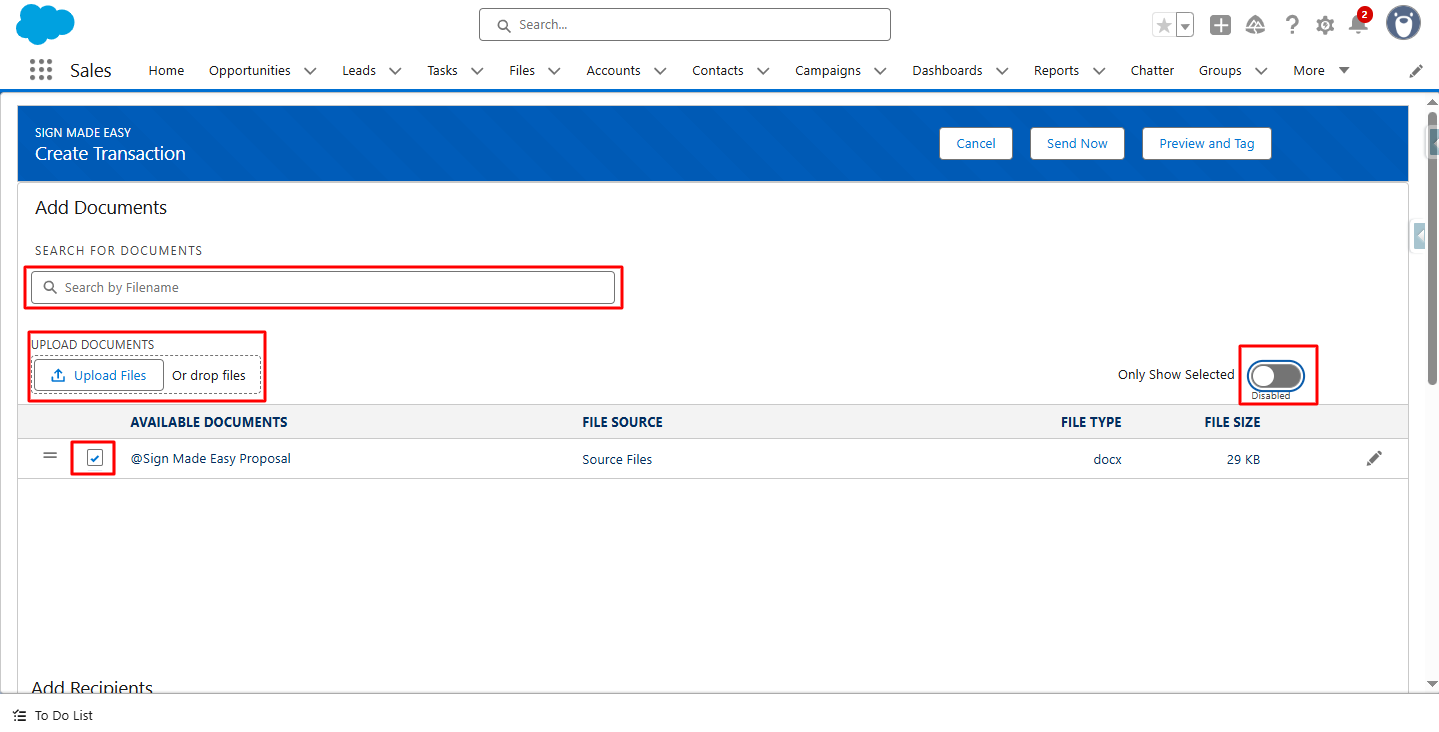Image resolution: width=1439 pixels, height=732 pixels.
Task: Expand the Favorites list dropdown arrow
Action: 1185,26
